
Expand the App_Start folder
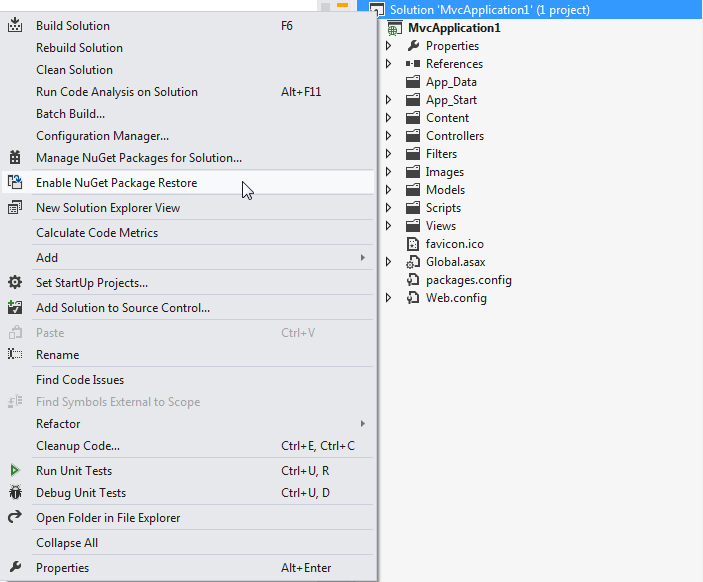coord(389,100)
